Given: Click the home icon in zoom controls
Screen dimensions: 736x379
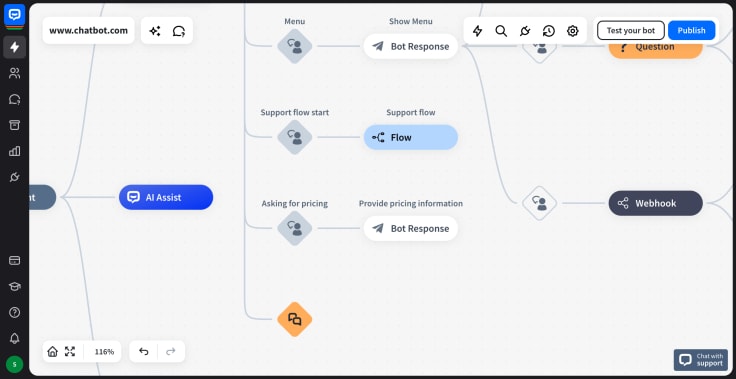Looking at the screenshot, I should pyautogui.click(x=53, y=351).
